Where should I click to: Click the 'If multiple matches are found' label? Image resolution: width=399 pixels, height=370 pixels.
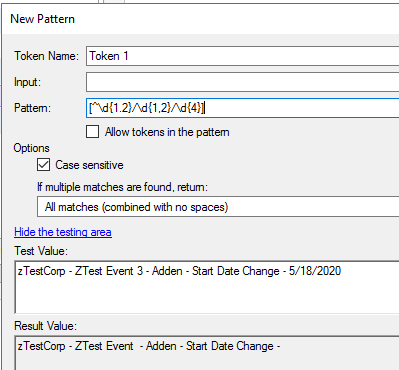click(122, 187)
